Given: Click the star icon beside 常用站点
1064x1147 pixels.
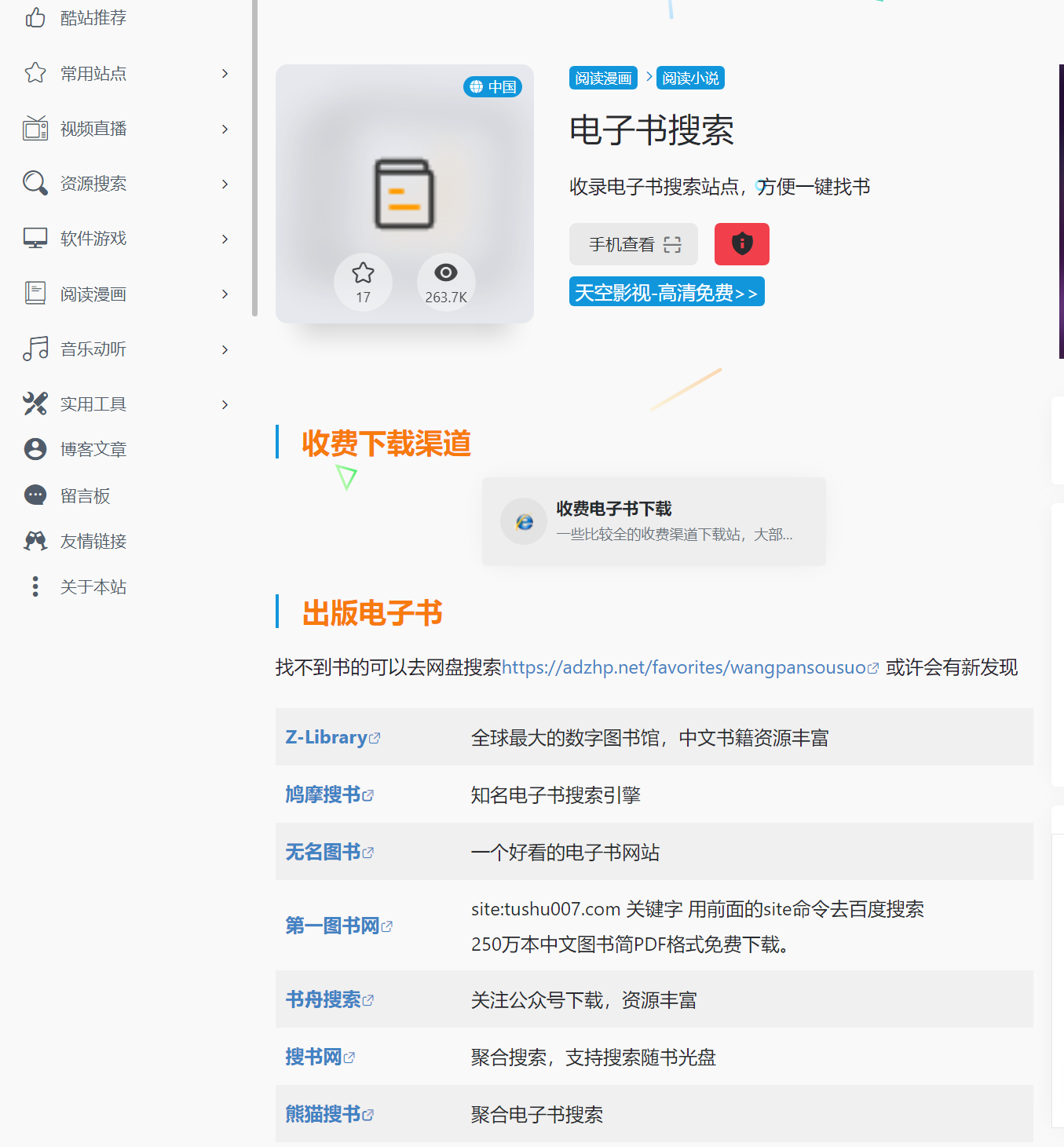Looking at the screenshot, I should click(35, 73).
